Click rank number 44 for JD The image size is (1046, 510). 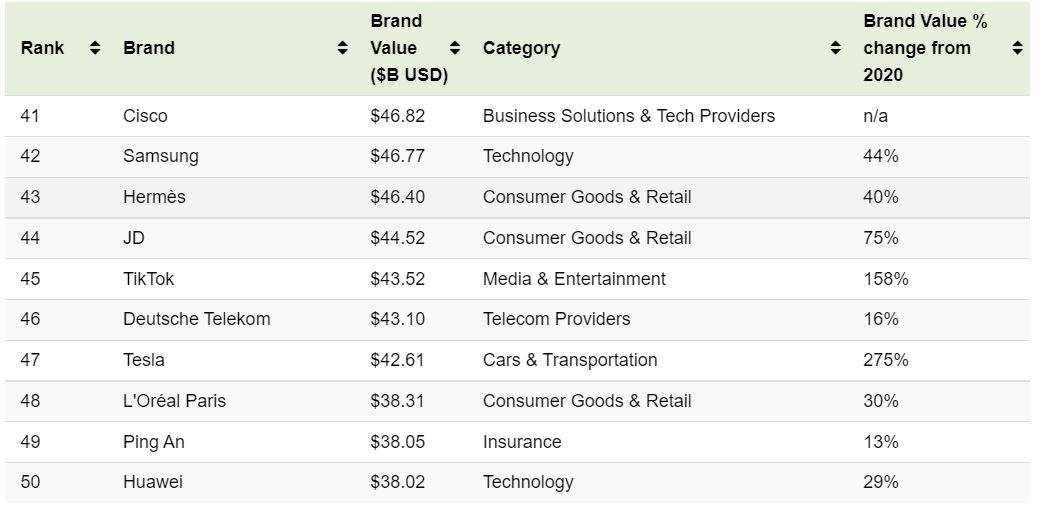[30, 238]
